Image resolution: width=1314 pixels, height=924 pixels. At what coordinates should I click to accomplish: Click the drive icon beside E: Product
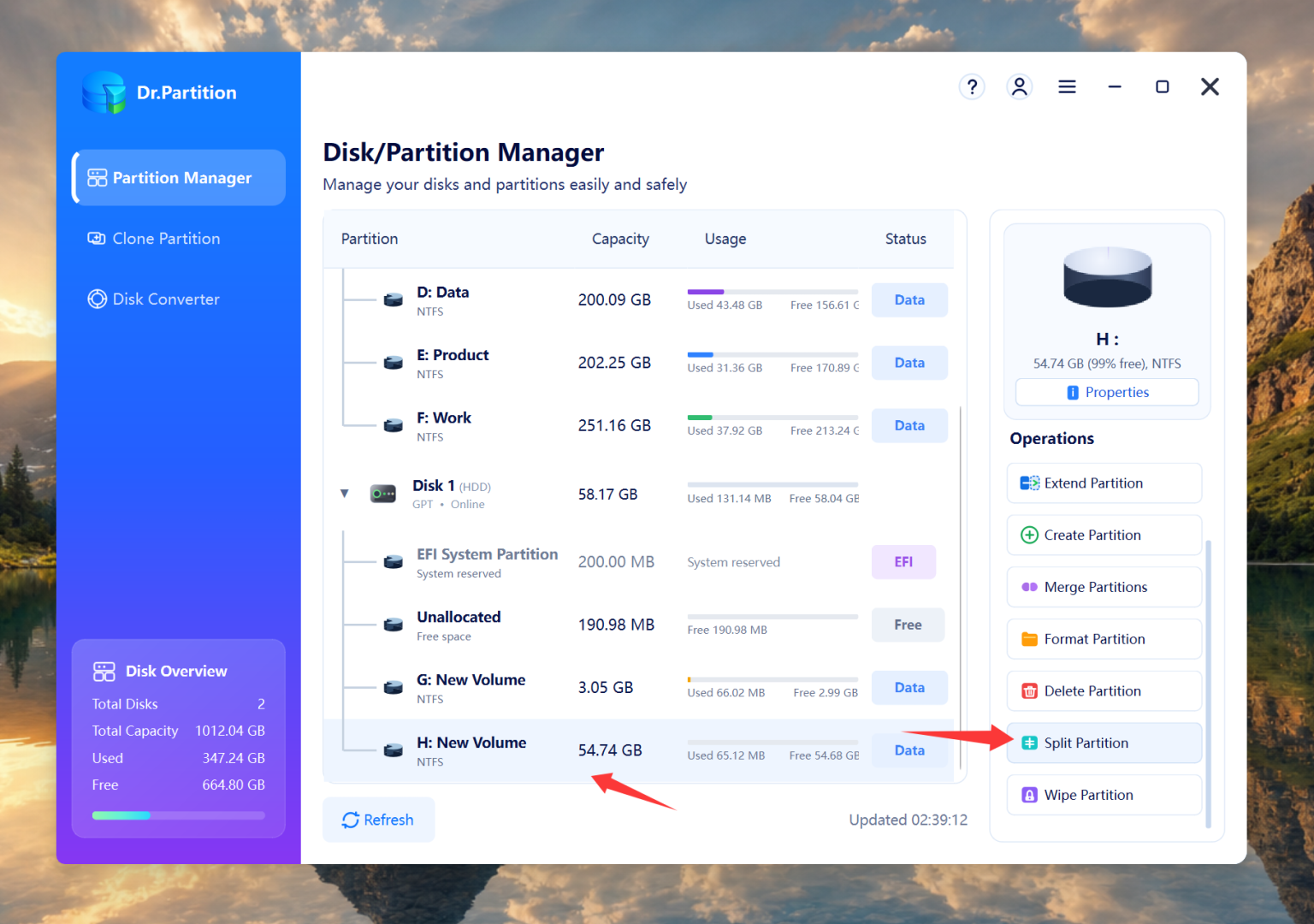point(394,363)
